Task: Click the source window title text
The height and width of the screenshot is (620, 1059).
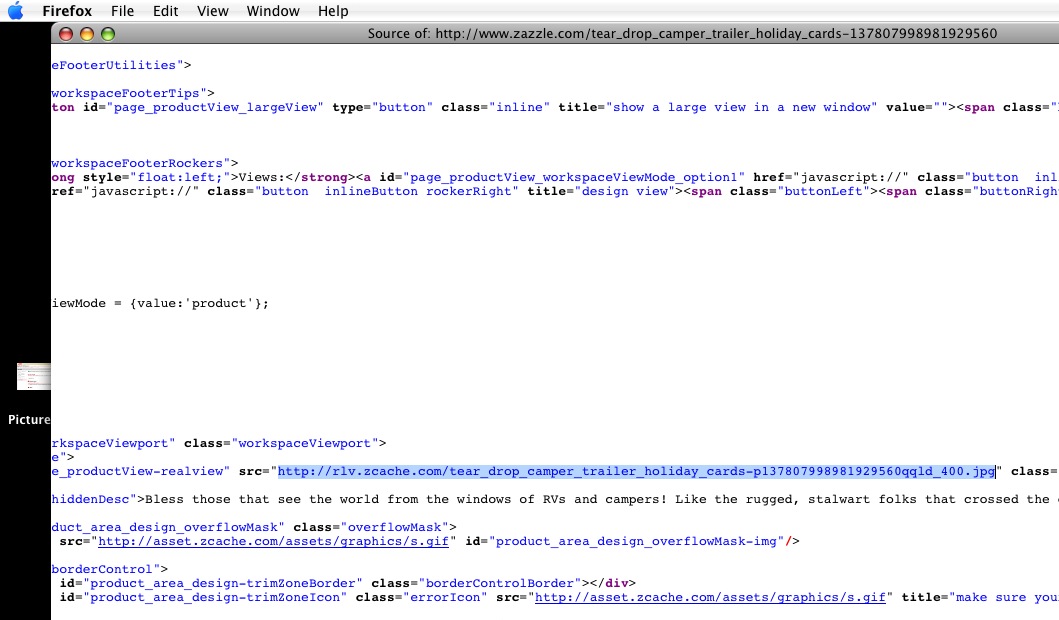Action: coord(682,34)
